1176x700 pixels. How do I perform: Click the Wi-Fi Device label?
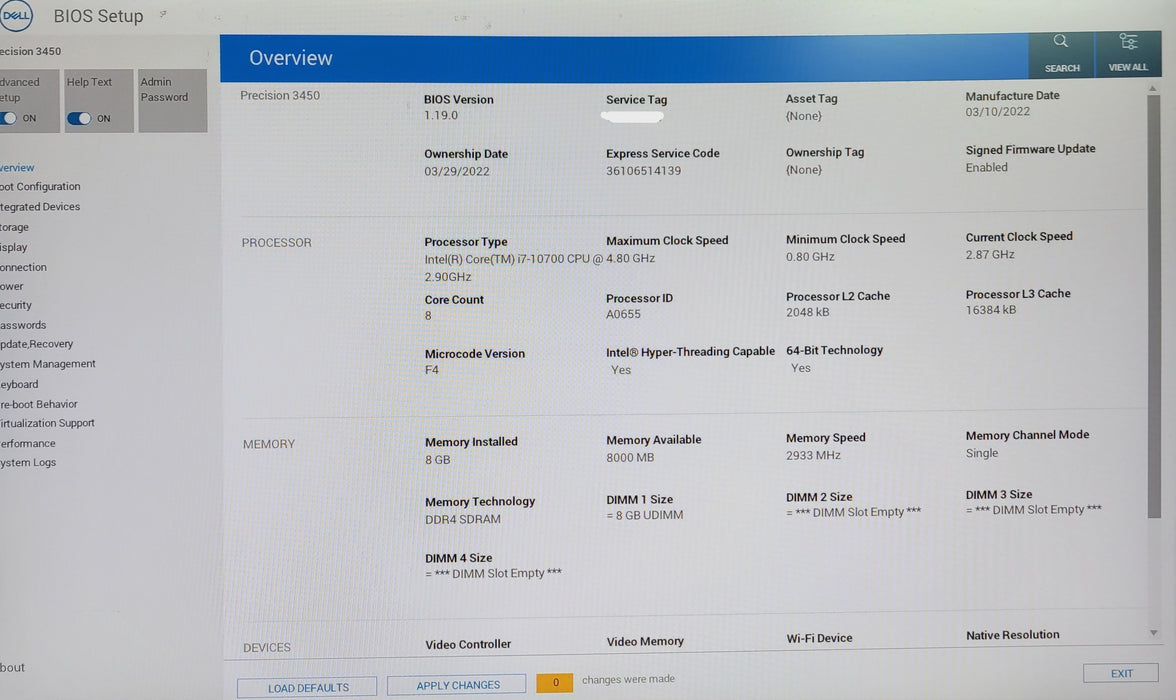coord(819,638)
